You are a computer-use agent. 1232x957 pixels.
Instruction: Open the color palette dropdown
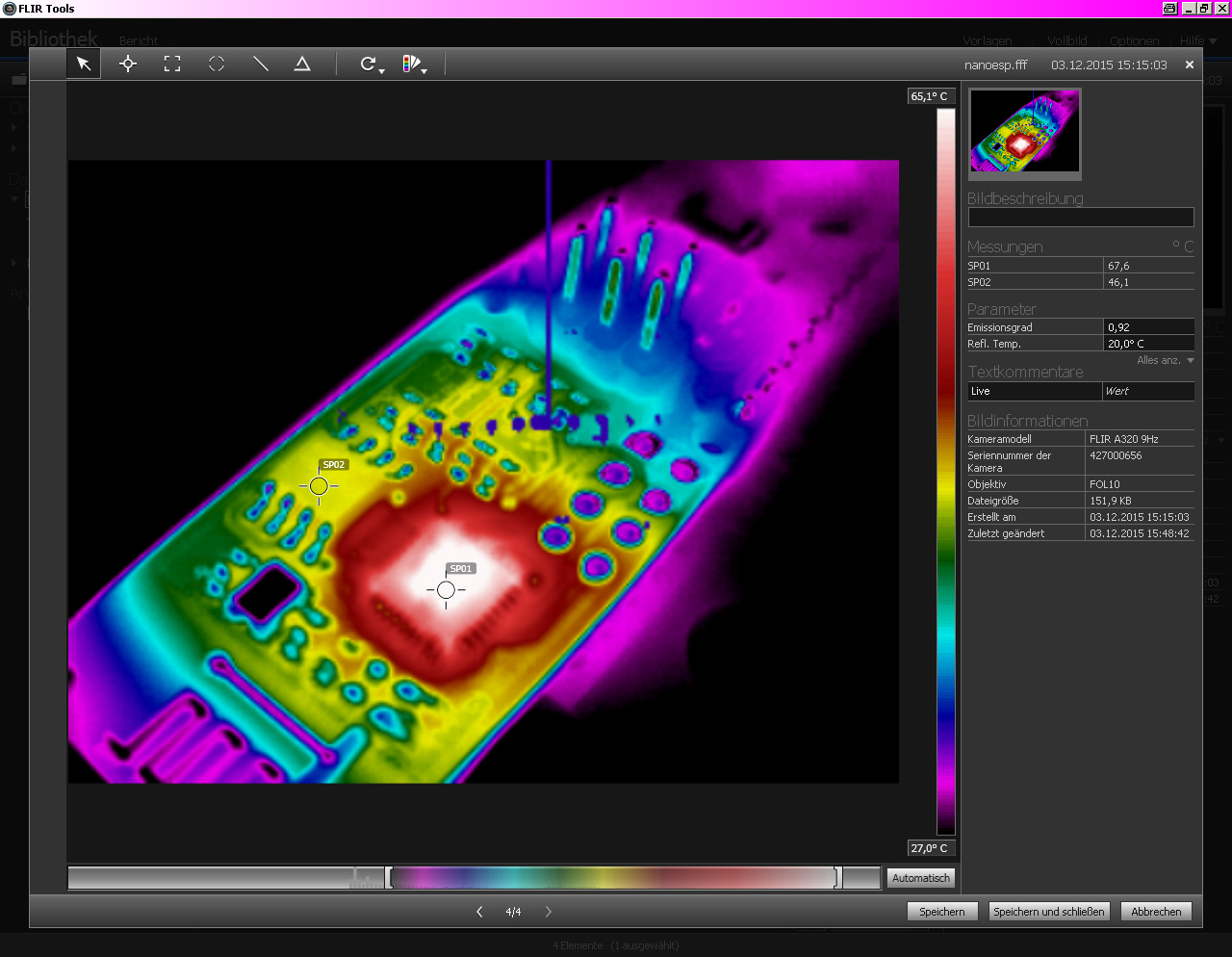click(415, 65)
